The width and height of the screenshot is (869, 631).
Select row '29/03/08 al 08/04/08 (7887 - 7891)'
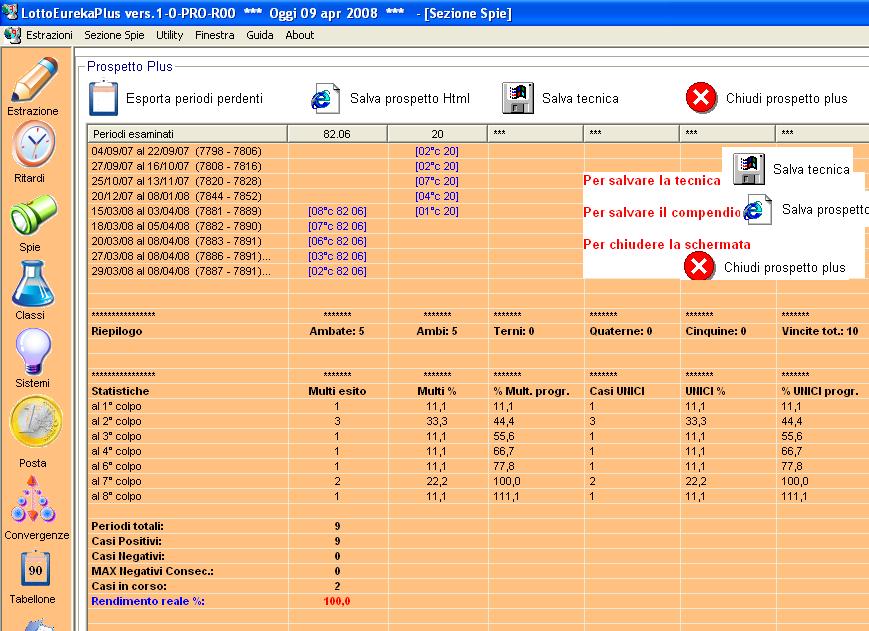[181, 271]
